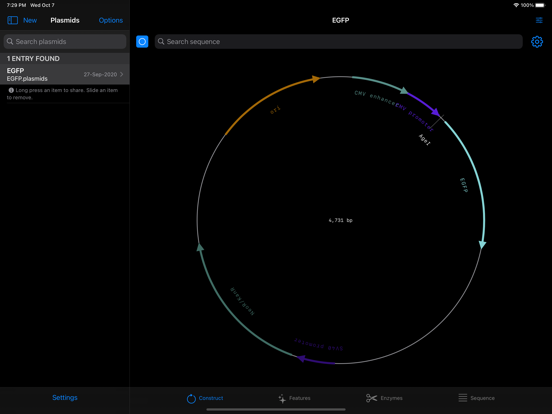Click the orange ori arrowhead

(x=316, y=79)
